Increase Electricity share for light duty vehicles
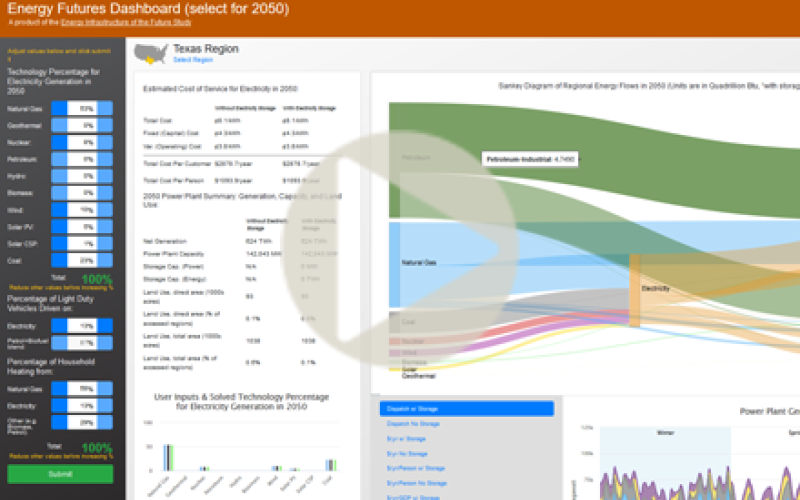The image size is (800, 500). pos(112,326)
